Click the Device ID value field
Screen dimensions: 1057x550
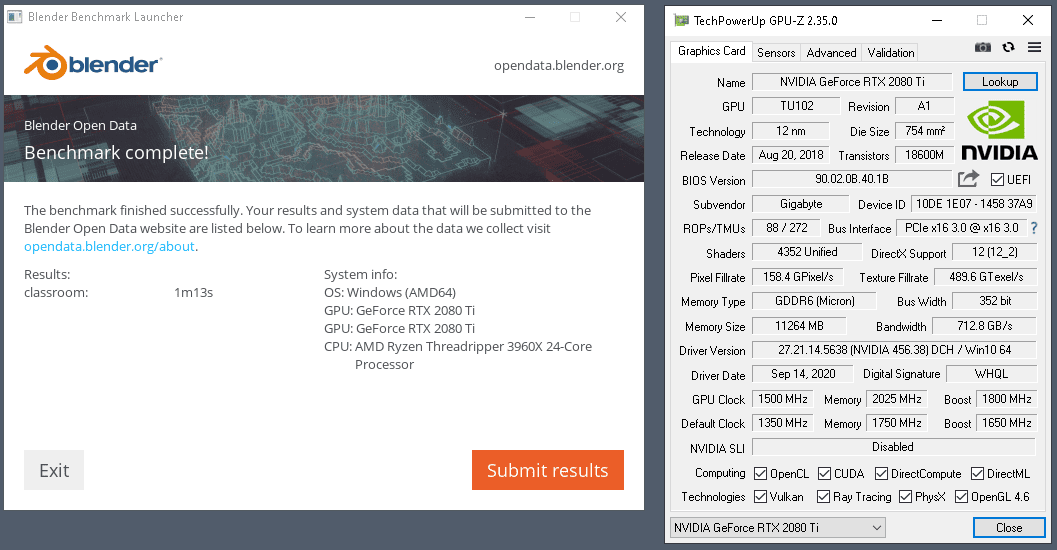click(973, 204)
